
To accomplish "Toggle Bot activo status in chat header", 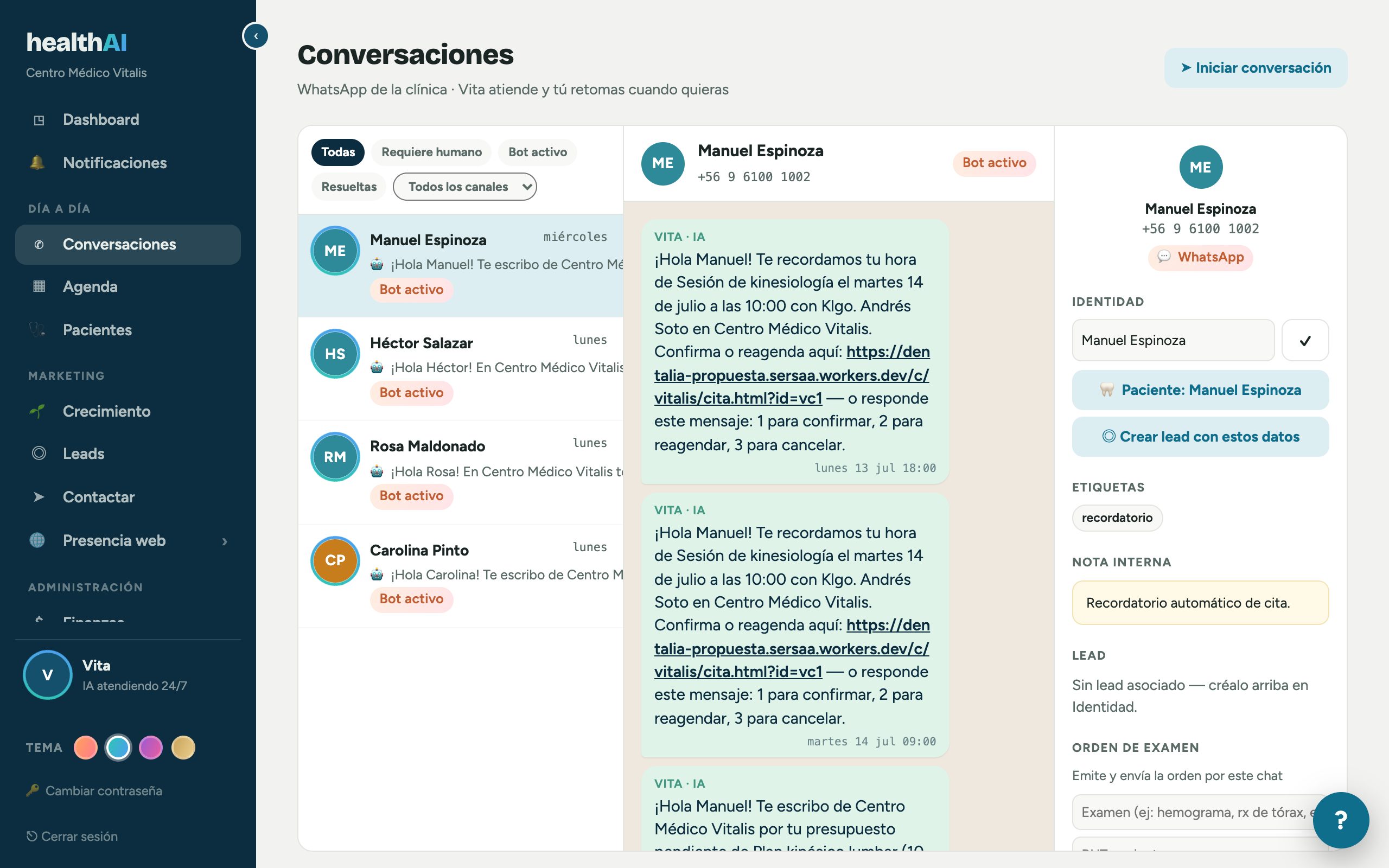I will tap(994, 163).
